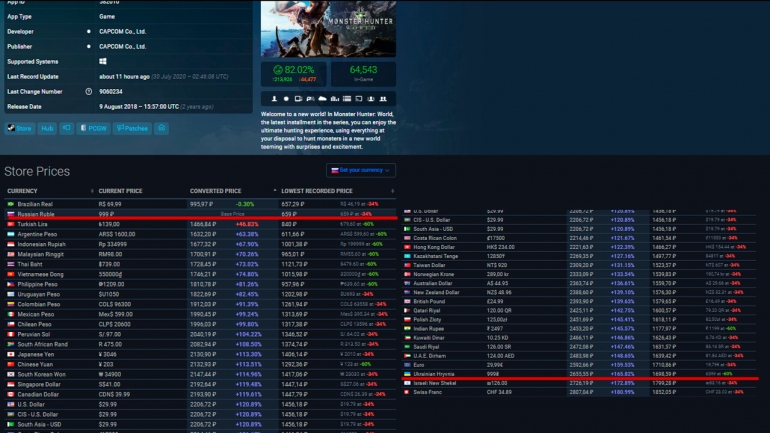
Task: Click the Monster Hunter World header image
Action: coord(328,28)
